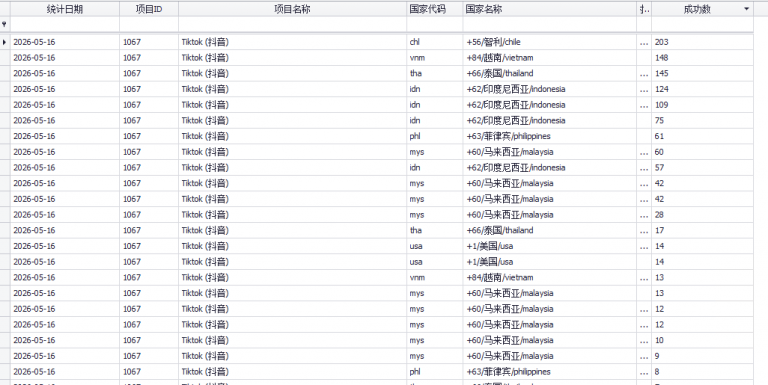The width and height of the screenshot is (768, 385).
Task: Focus the filter field under 统计日期
Action: 65,24
